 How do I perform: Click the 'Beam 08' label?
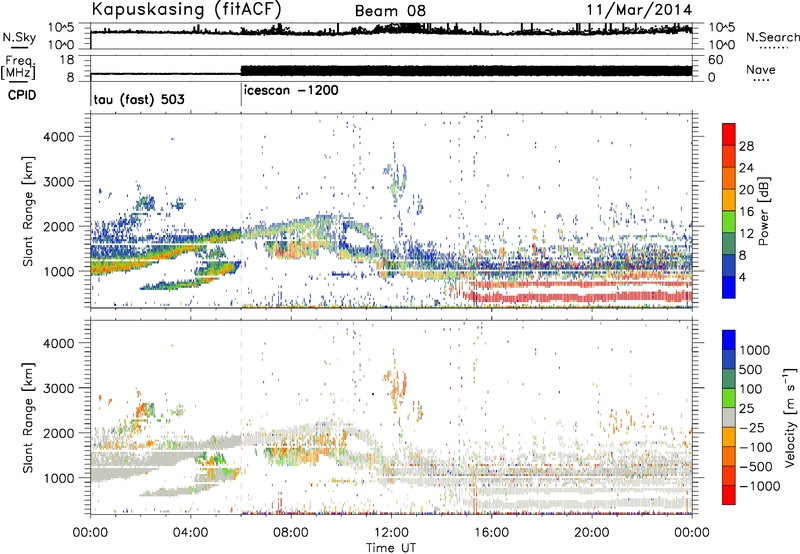(390, 11)
